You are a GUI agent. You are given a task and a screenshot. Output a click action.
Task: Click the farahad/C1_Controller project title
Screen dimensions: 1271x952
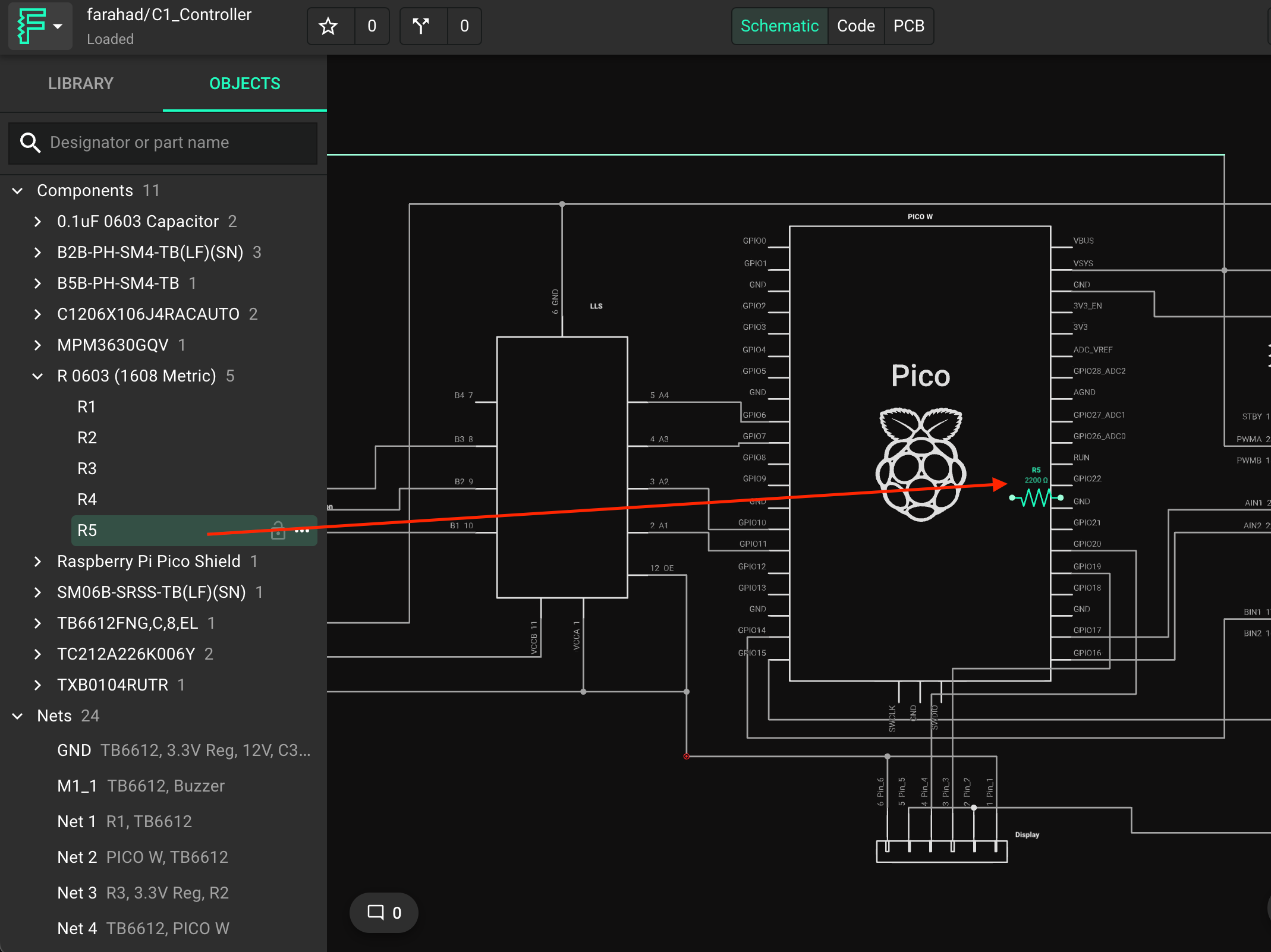click(x=169, y=15)
